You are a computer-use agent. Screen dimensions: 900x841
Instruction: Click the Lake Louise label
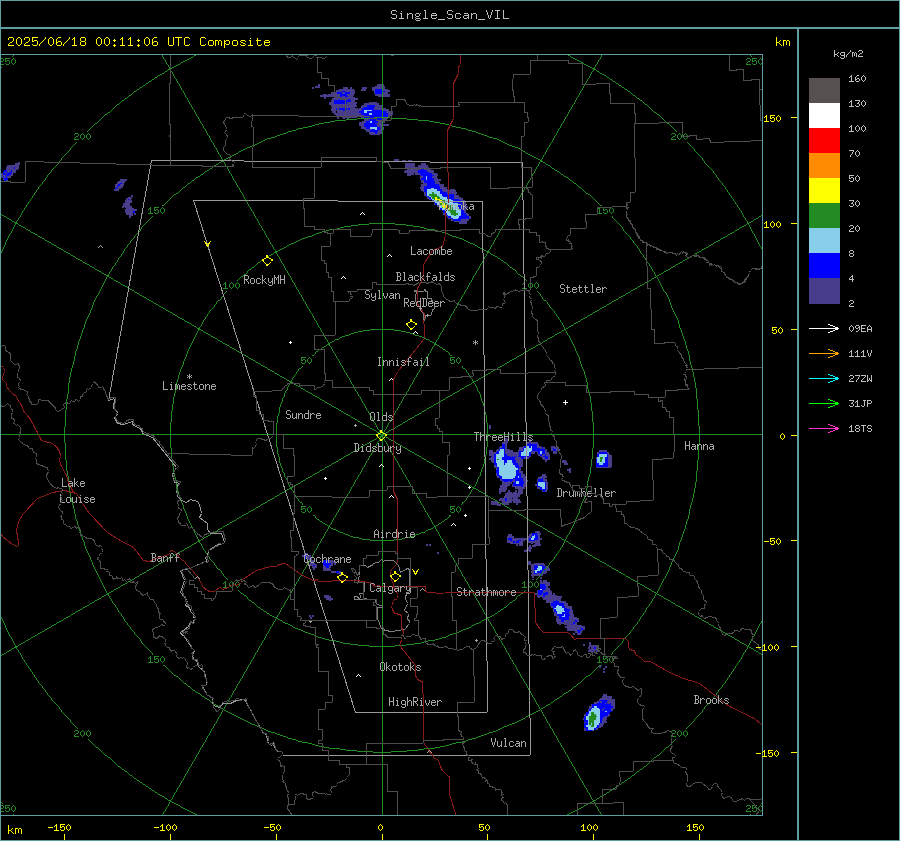[x=77, y=491]
